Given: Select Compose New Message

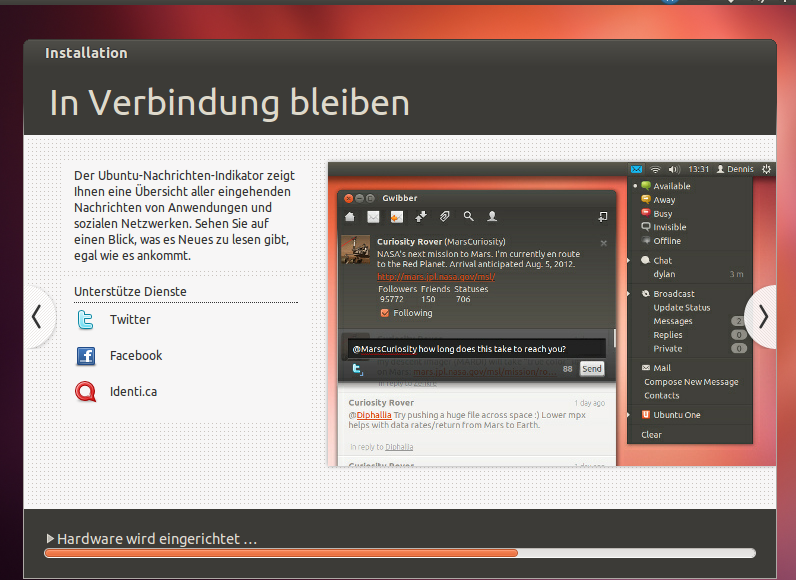Looking at the screenshot, I should [690, 382].
